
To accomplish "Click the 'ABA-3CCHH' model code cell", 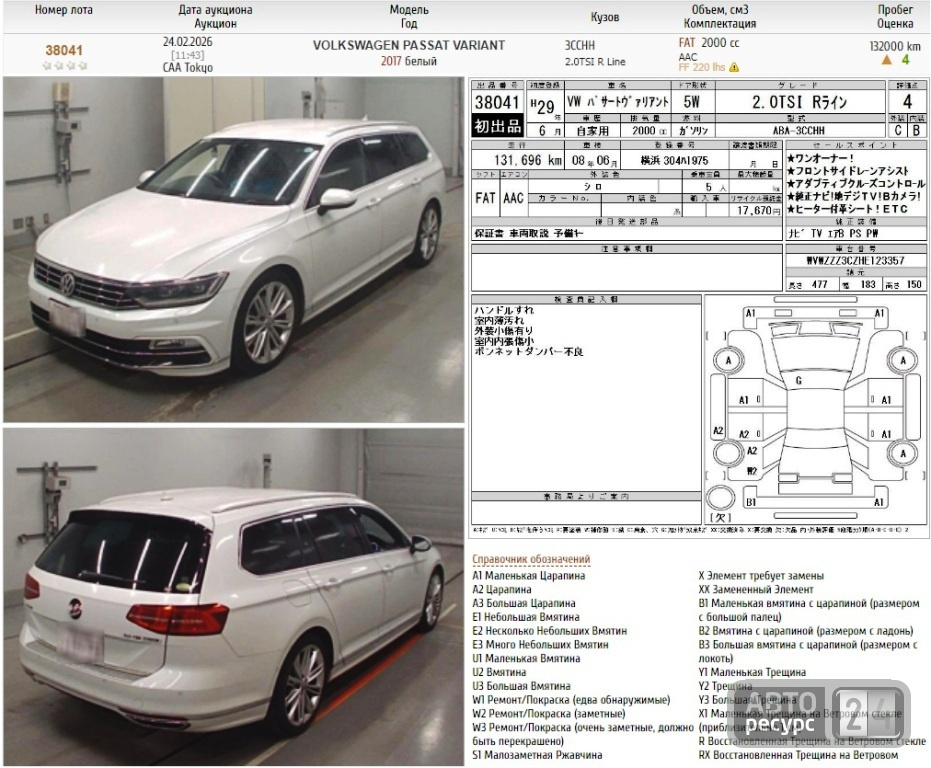I will pyautogui.click(x=799, y=131).
